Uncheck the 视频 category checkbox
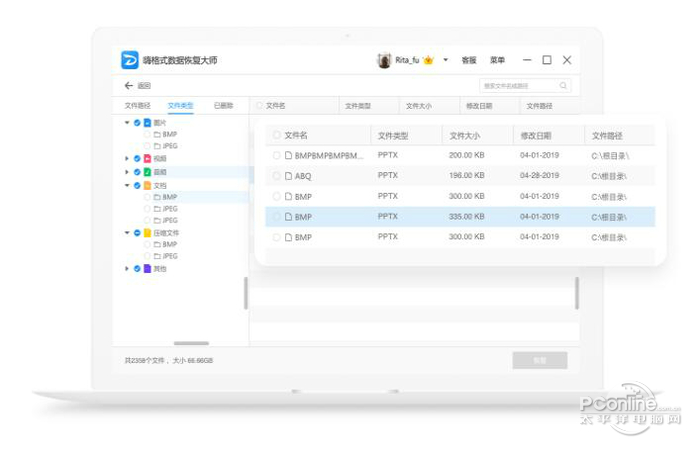700x455 pixels. [x=137, y=159]
